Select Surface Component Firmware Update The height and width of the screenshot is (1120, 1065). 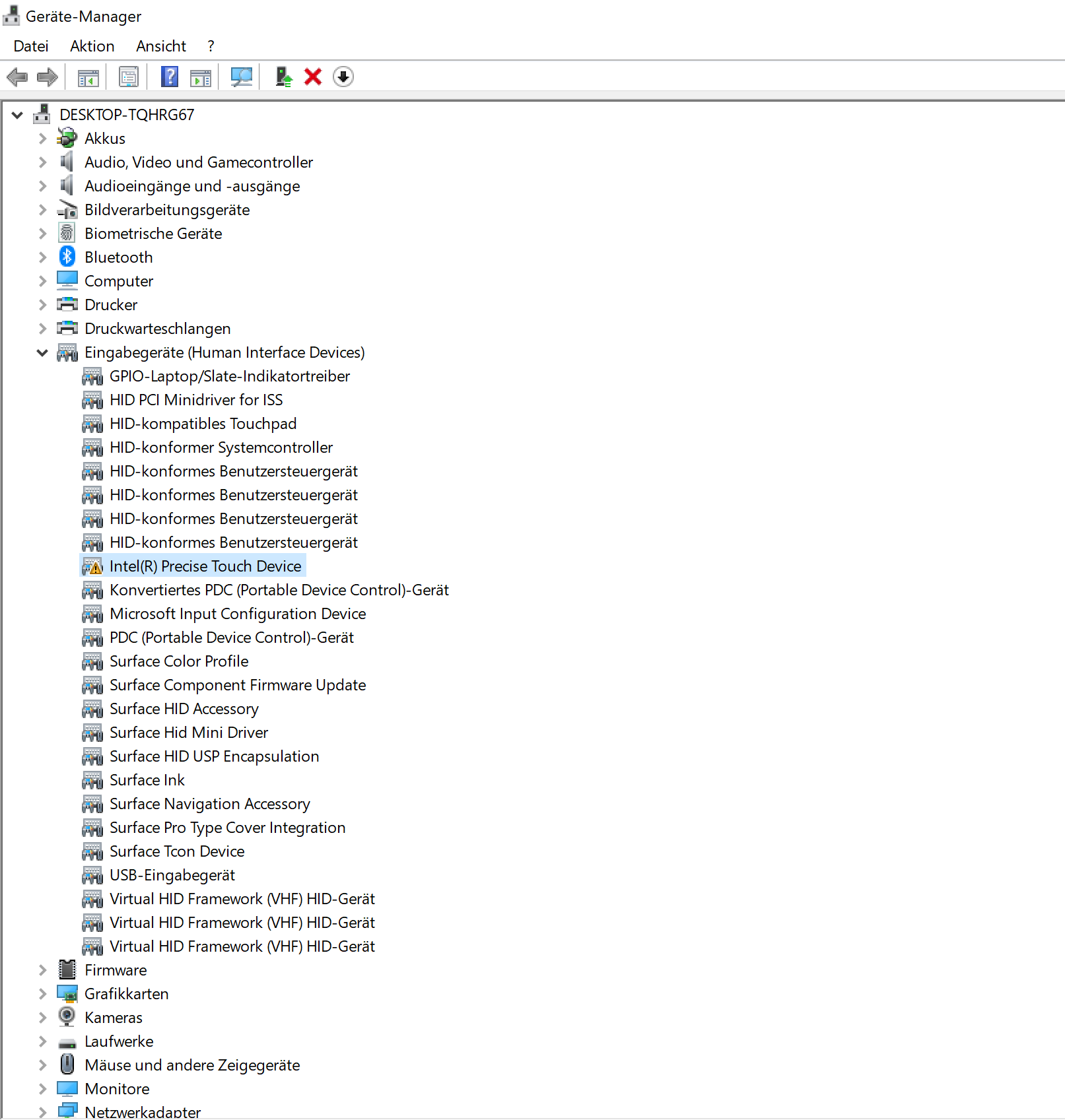238,685
